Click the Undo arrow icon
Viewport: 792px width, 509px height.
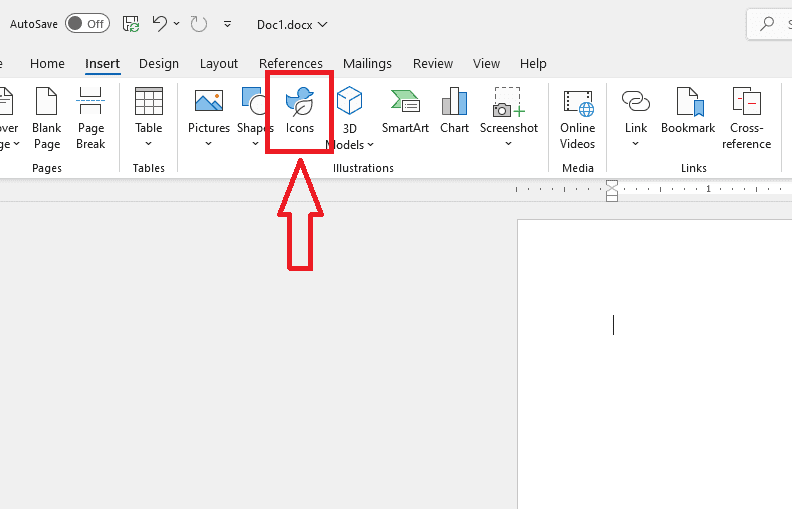[x=160, y=24]
